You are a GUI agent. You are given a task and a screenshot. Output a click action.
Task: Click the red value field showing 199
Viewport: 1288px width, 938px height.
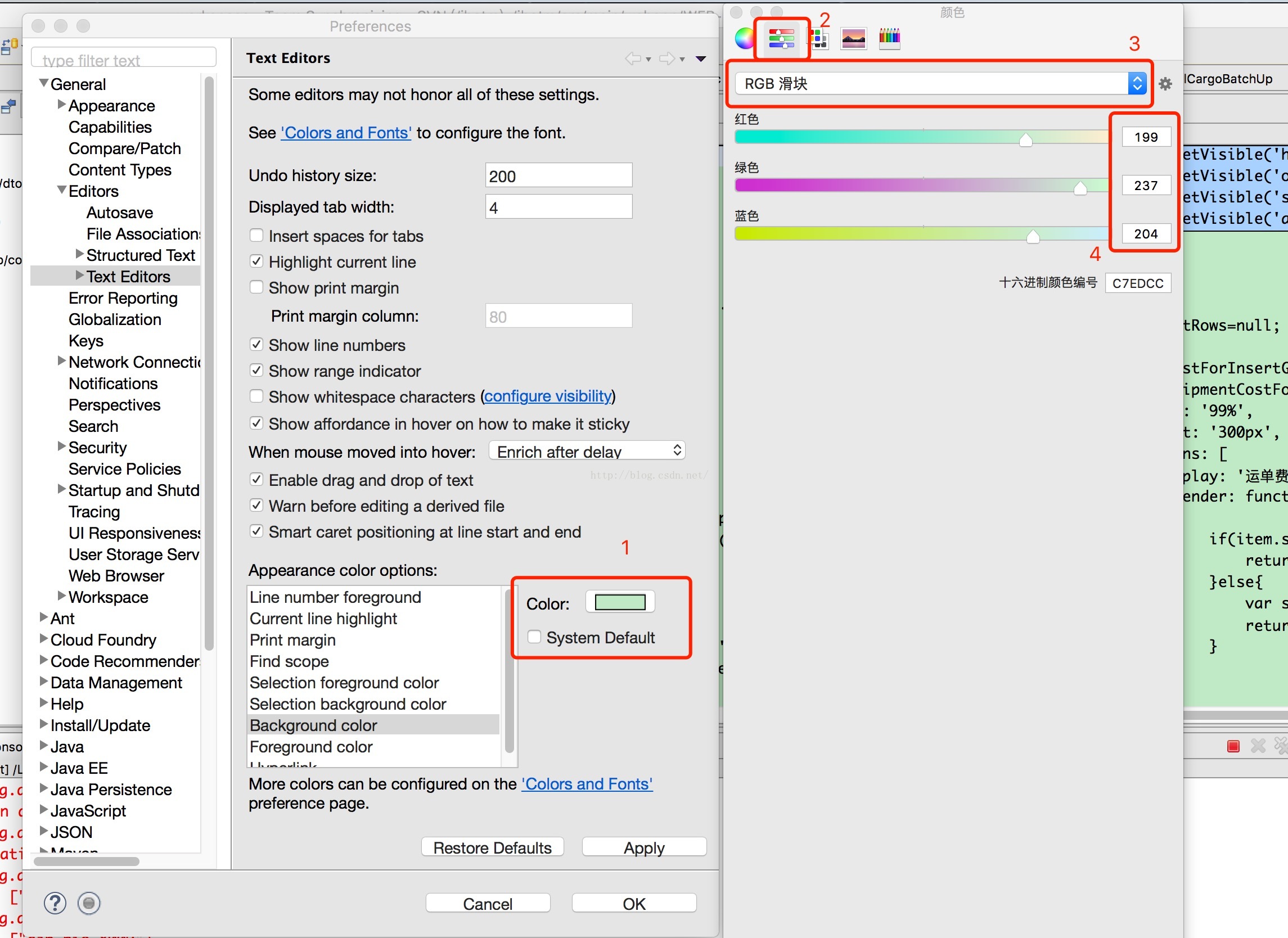click(1146, 137)
